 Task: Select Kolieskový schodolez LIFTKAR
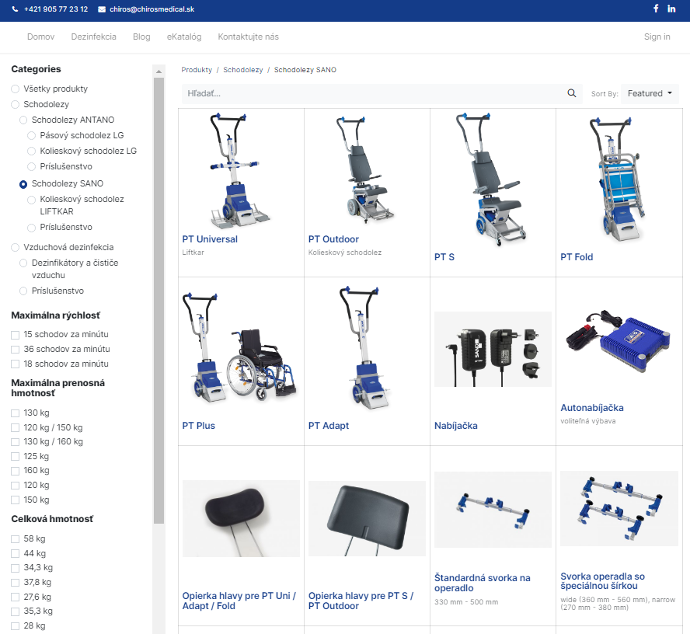coord(31,200)
